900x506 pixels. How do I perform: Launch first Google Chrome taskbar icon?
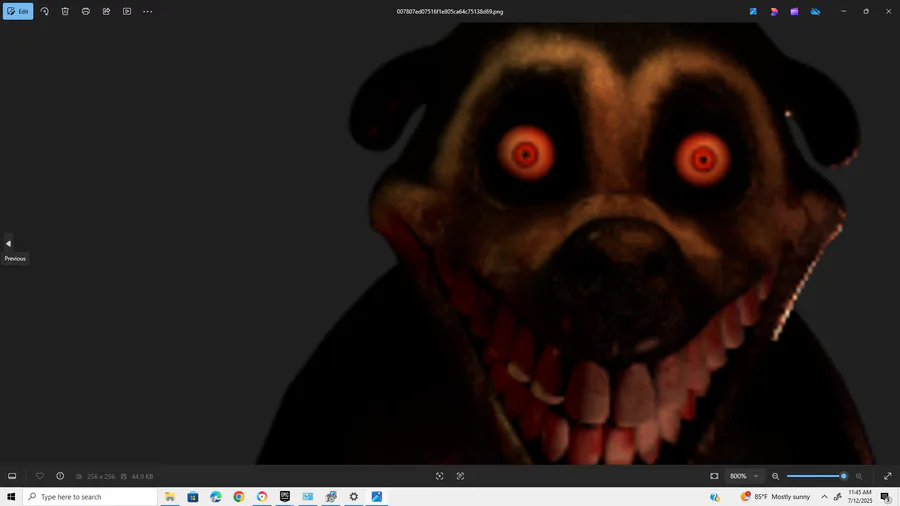[239, 497]
